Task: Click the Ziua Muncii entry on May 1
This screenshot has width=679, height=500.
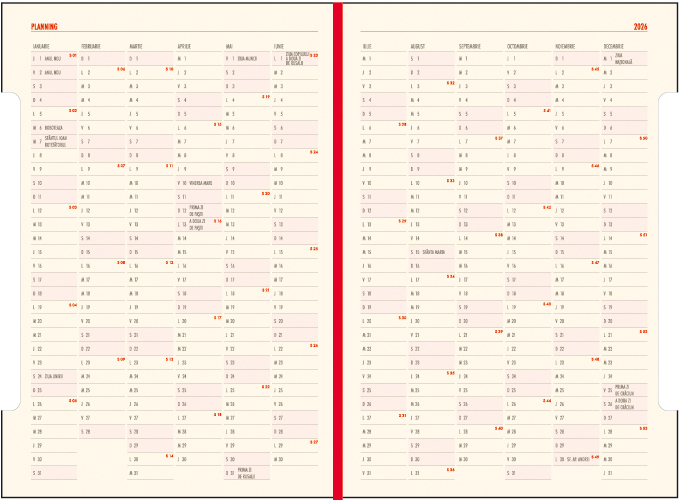Action: (x=246, y=59)
